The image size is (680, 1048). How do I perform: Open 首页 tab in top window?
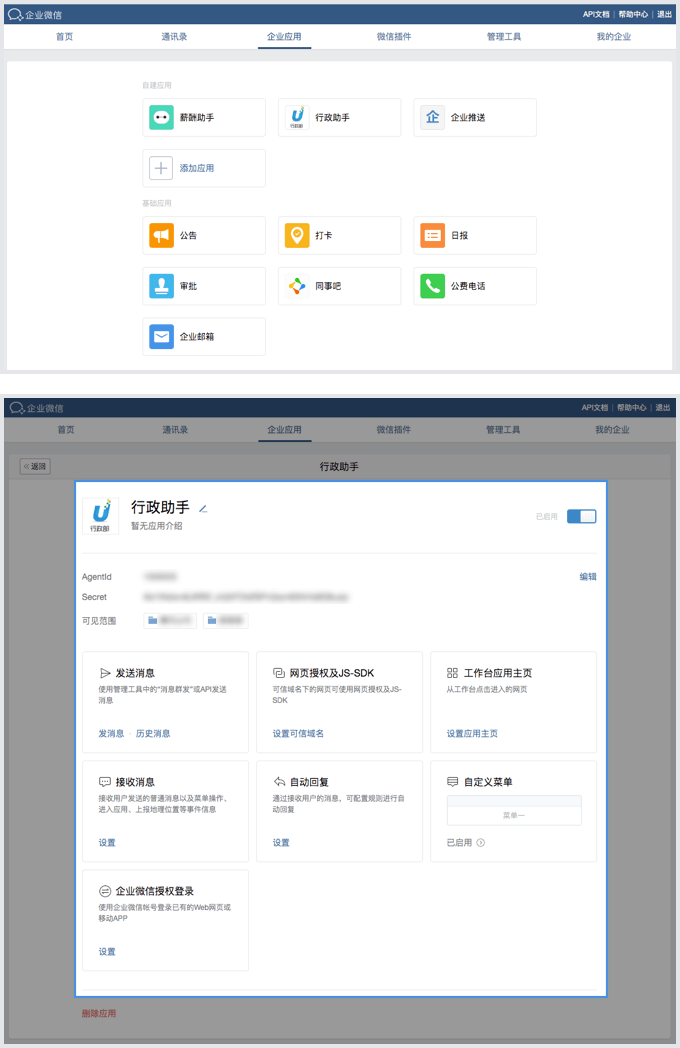[65, 37]
